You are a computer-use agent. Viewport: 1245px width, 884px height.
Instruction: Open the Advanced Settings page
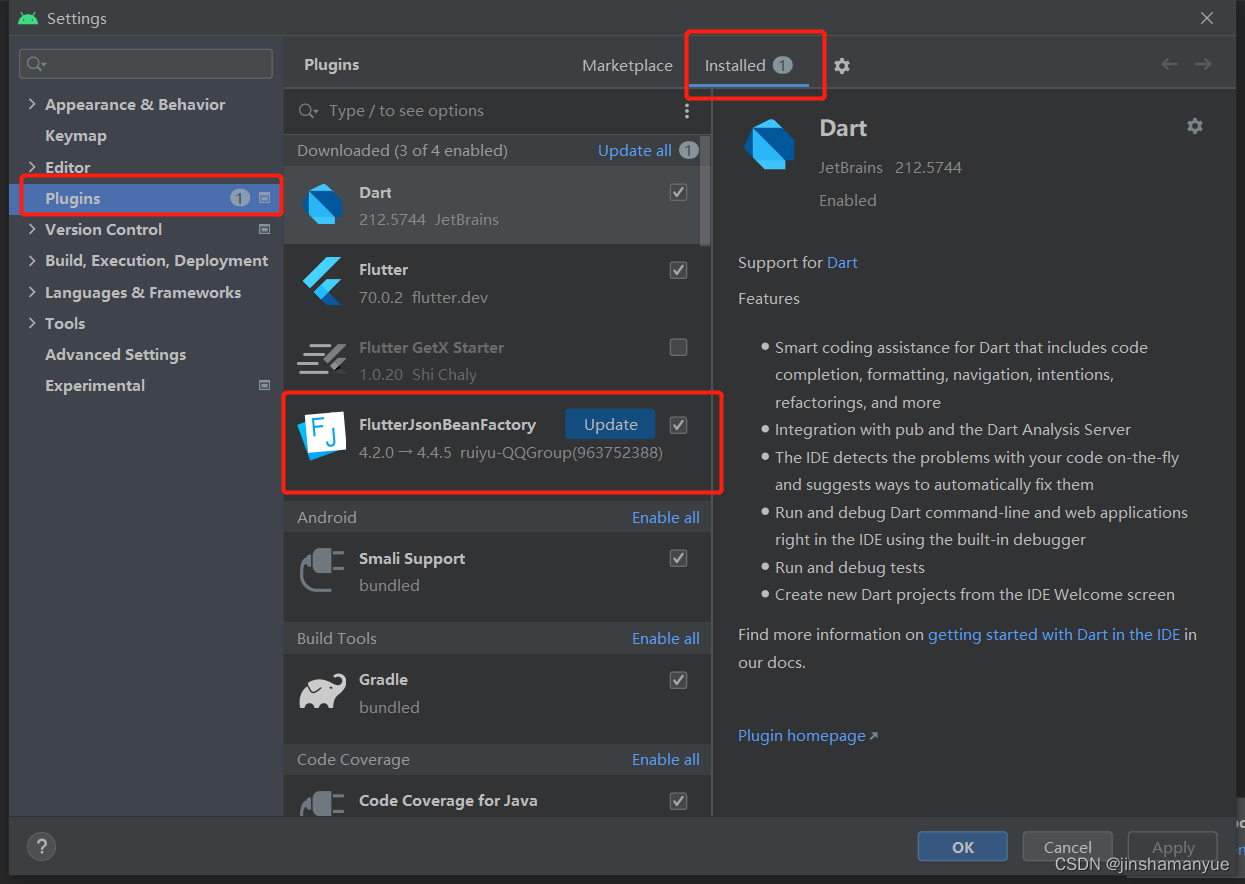(x=116, y=354)
